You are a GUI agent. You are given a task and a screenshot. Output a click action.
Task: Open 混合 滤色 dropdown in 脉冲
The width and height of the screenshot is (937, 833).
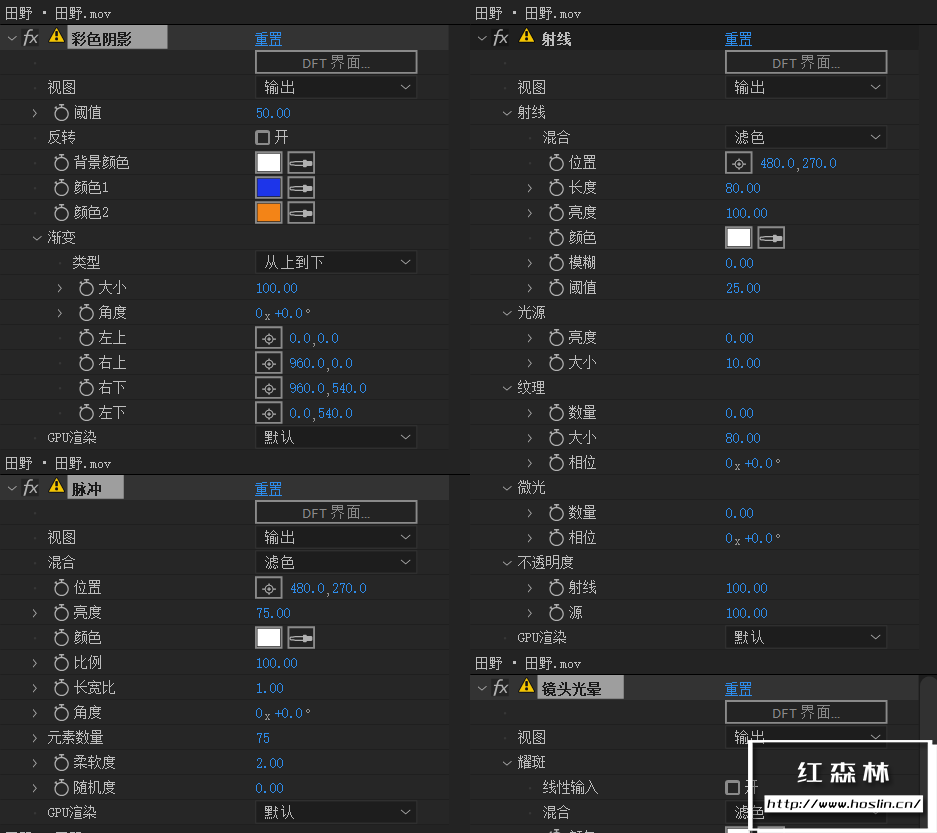(336, 562)
